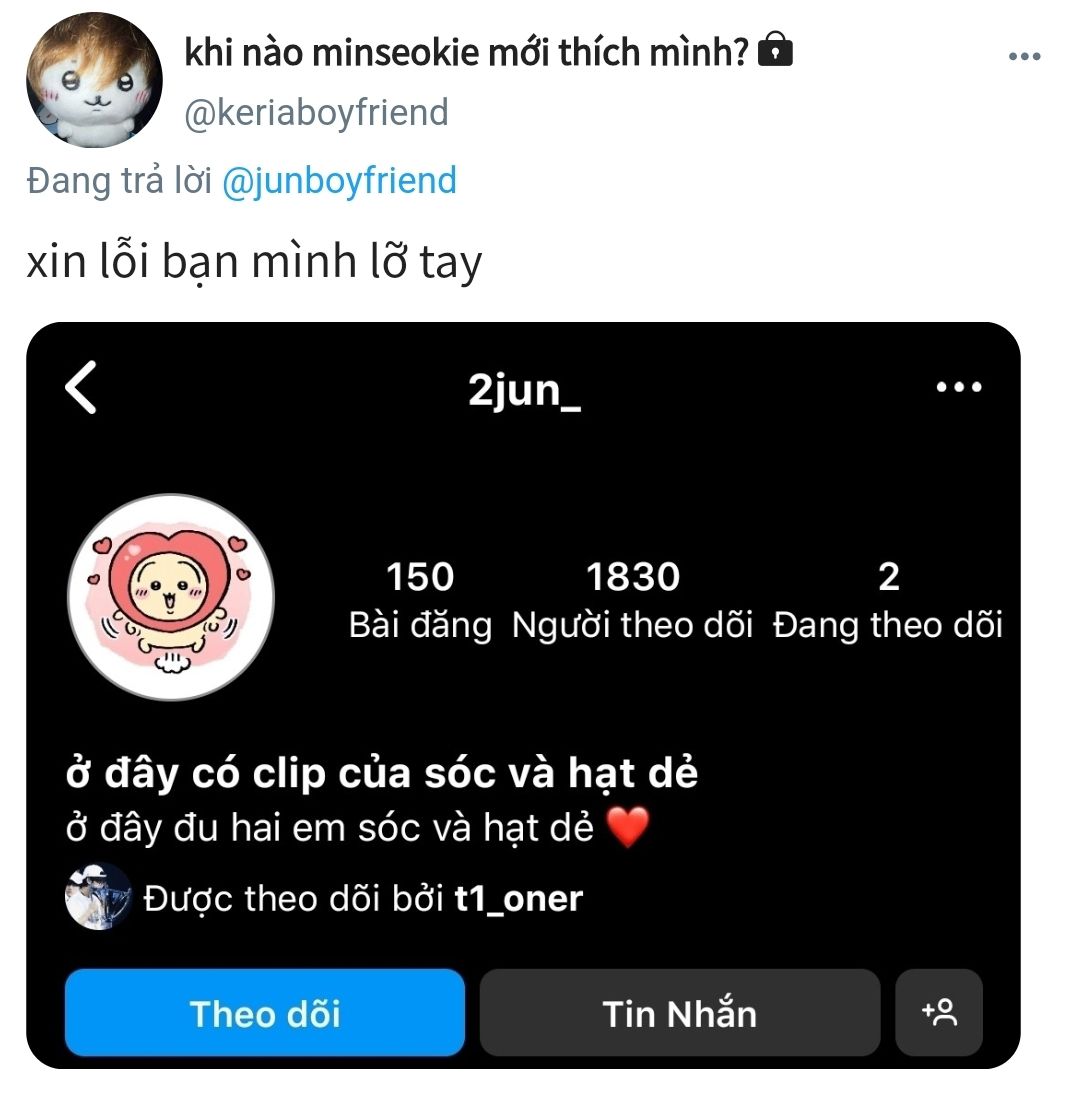Viewport: 1080px width, 1094px height.
Task: Click the Tin Nhắn message button
Action: (x=680, y=1012)
